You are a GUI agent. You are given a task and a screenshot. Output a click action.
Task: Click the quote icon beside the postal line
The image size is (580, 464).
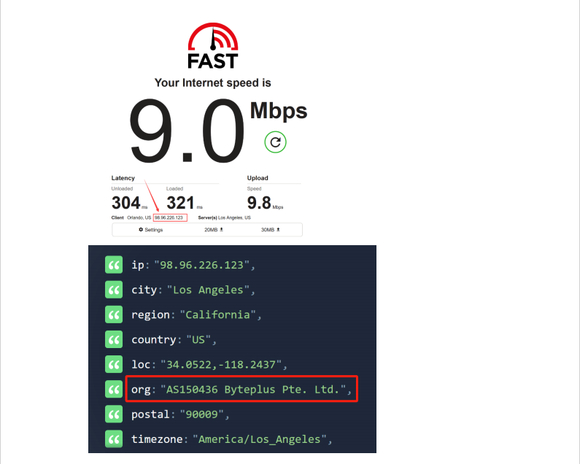114,414
